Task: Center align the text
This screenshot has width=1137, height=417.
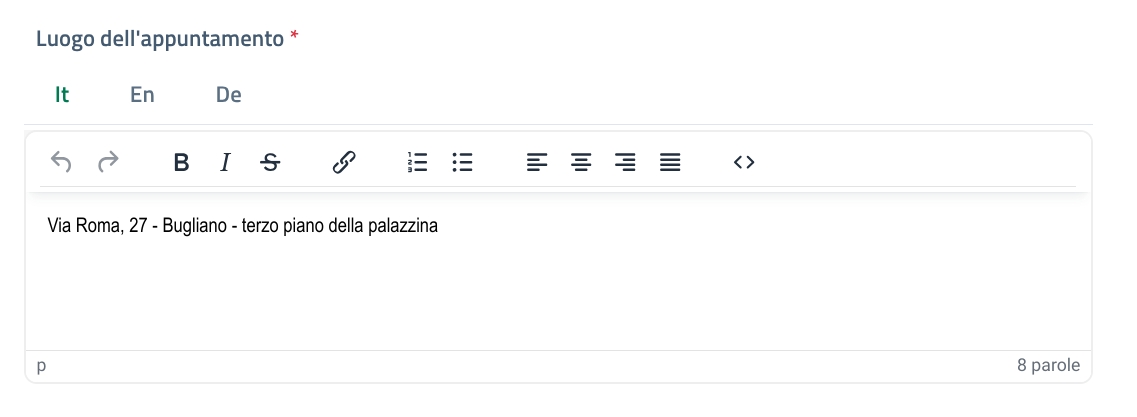Action: (581, 162)
